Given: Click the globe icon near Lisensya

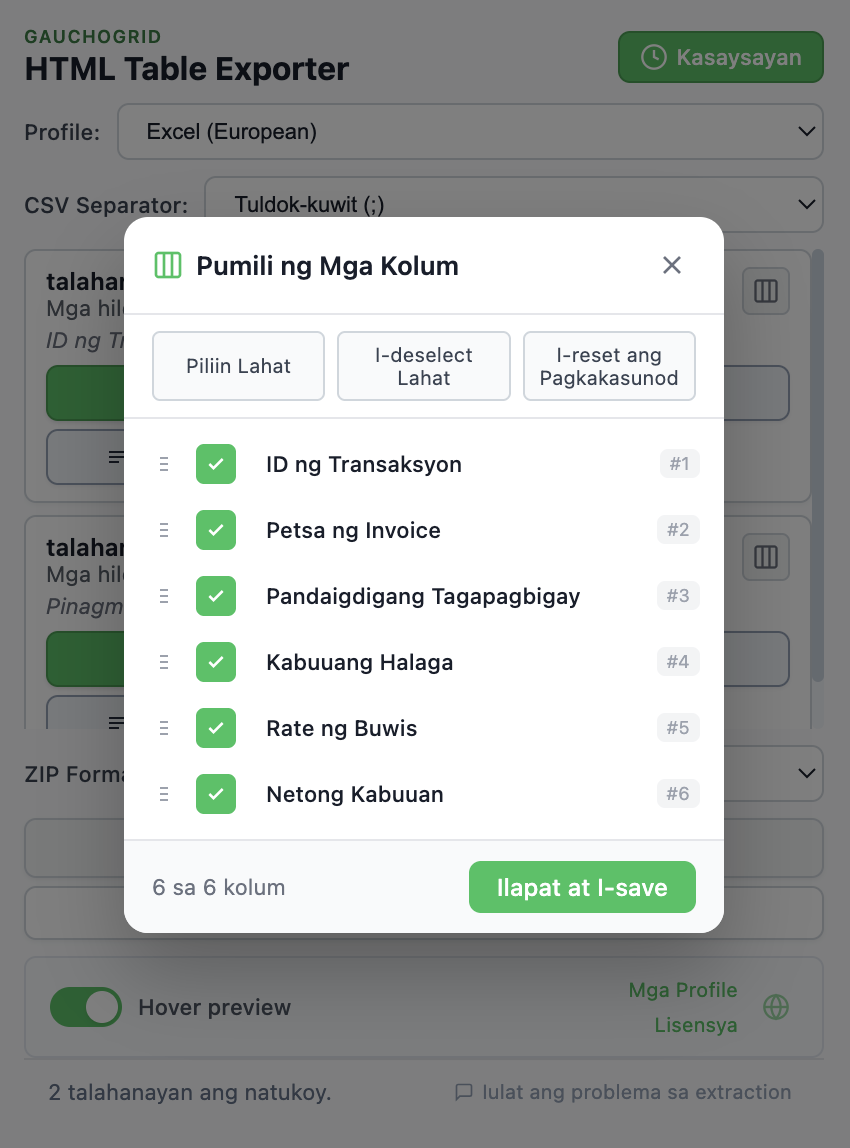Looking at the screenshot, I should coord(775,1008).
